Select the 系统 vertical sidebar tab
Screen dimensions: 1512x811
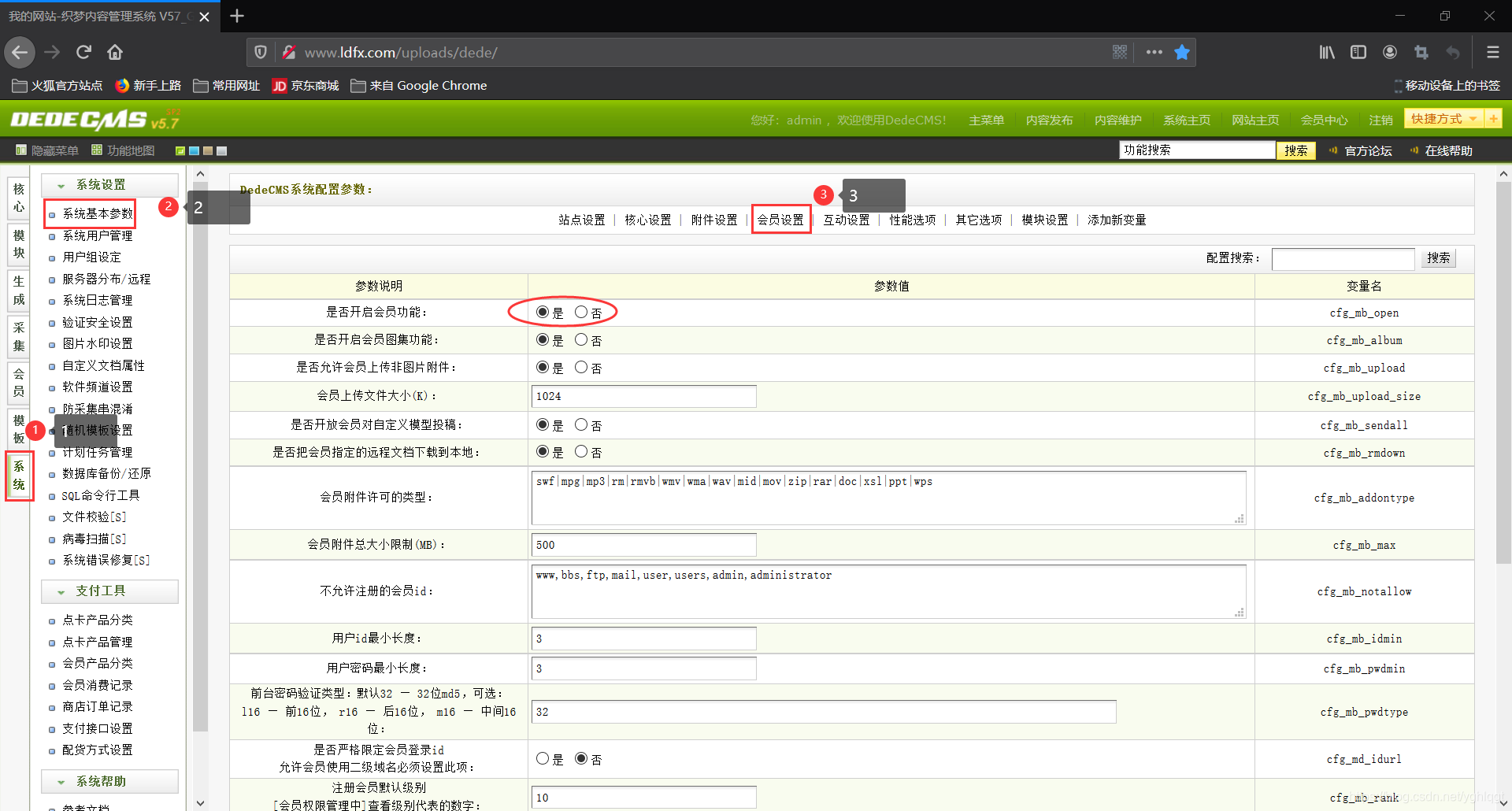(x=19, y=476)
